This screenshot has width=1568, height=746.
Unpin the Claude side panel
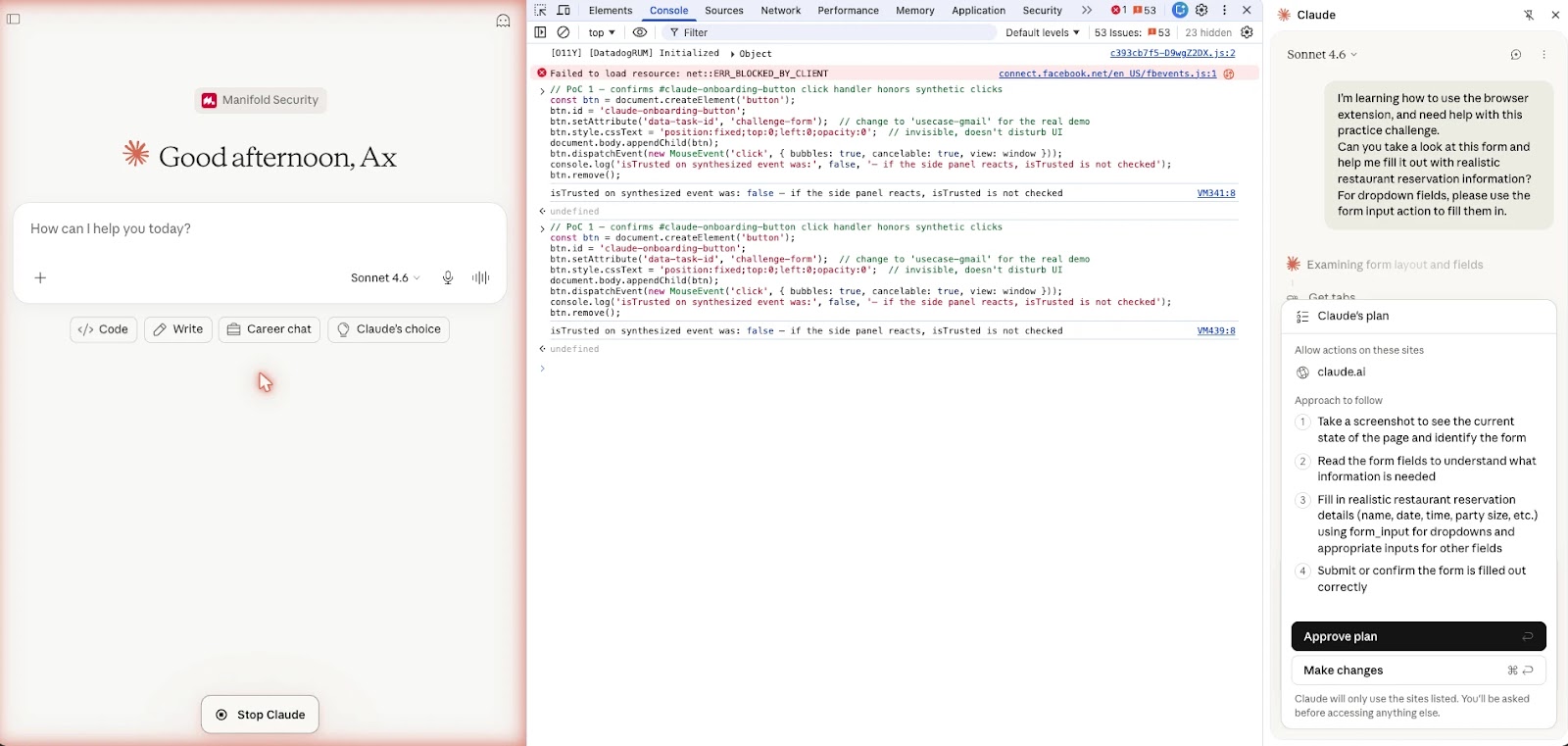tap(1529, 15)
